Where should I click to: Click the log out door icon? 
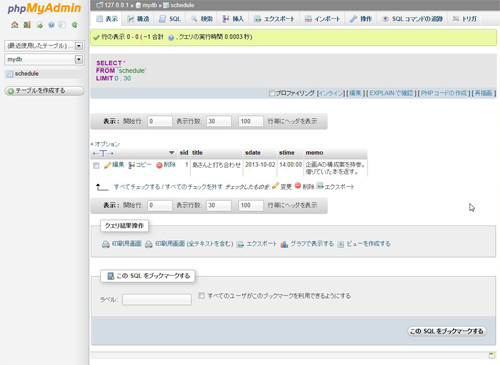[27, 25]
